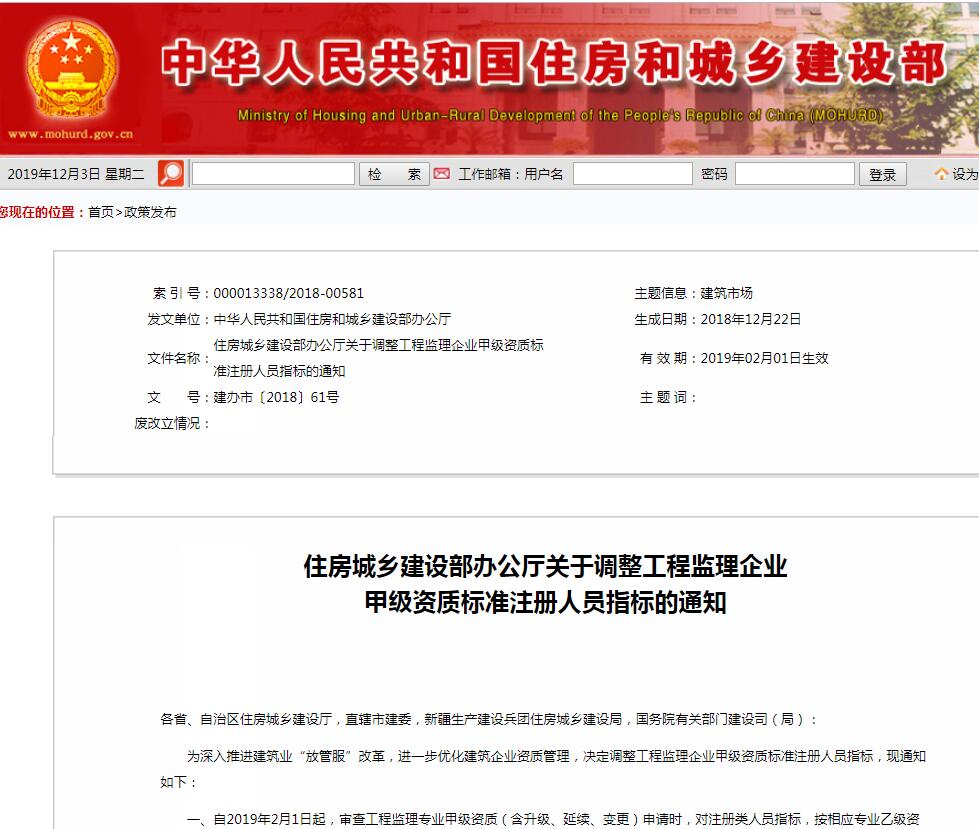
Task: Focus the 用户名 username field
Action: 632,174
